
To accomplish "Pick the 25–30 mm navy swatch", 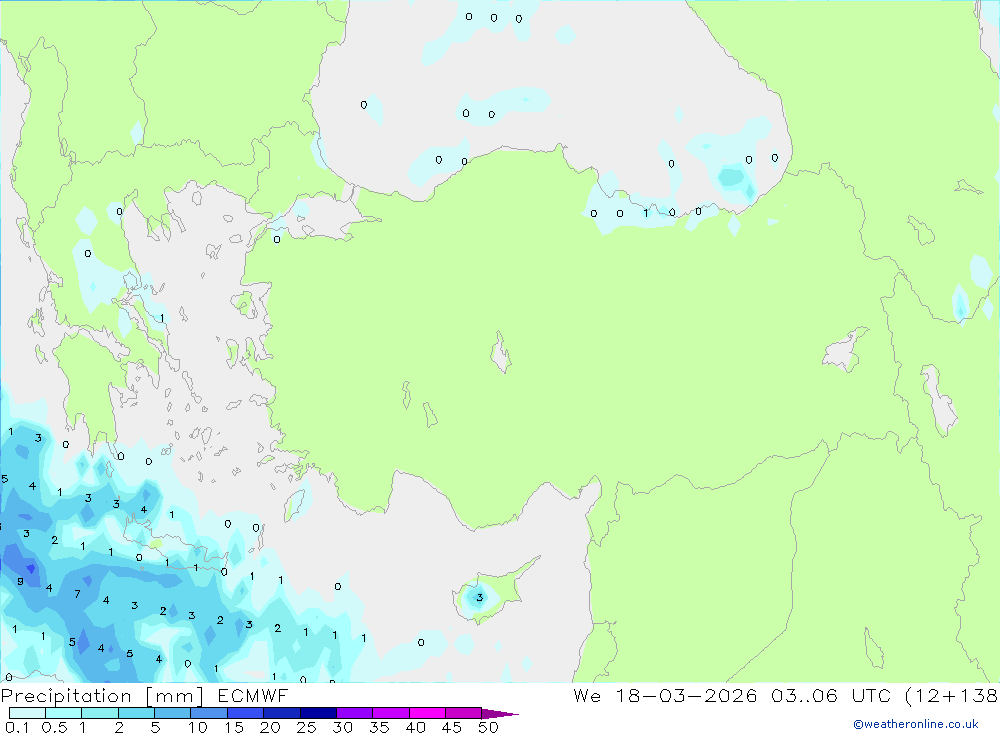I will [318, 713].
